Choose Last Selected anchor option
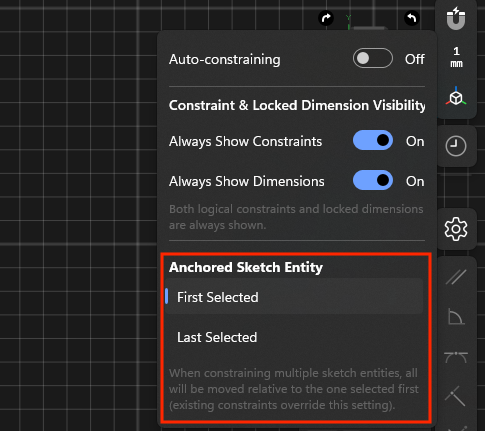This screenshot has width=485, height=431. pos(294,337)
